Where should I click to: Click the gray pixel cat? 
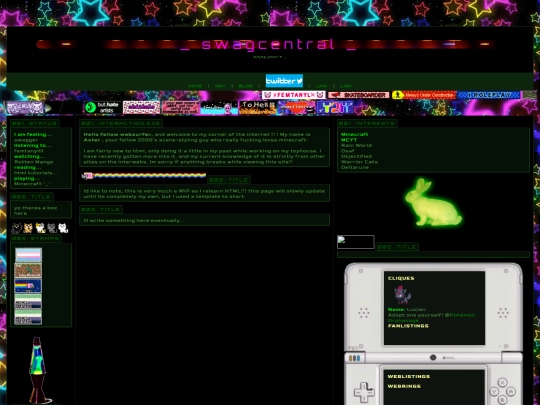52,228
